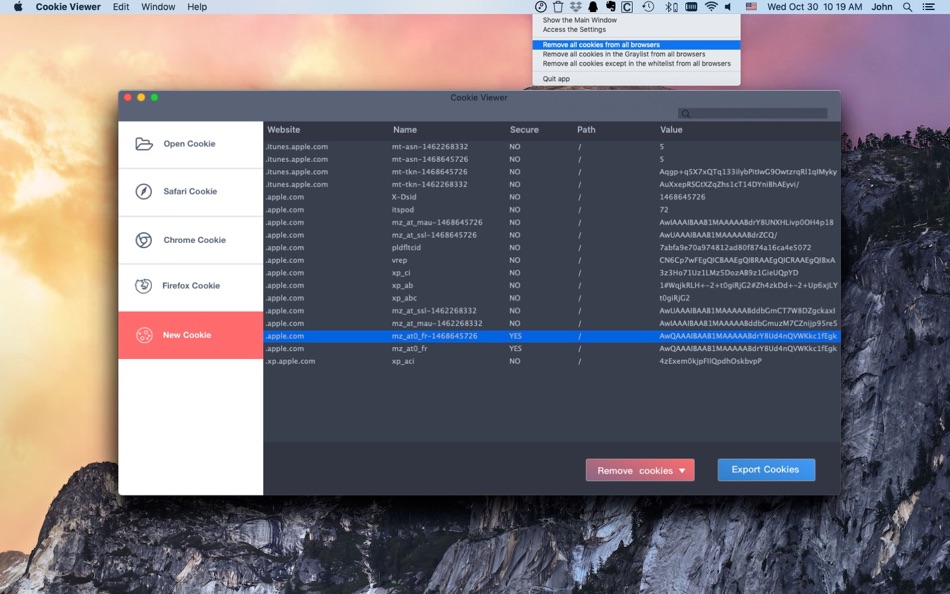
Task: Open the Dropbox icon in menu bar
Action: click(x=576, y=7)
